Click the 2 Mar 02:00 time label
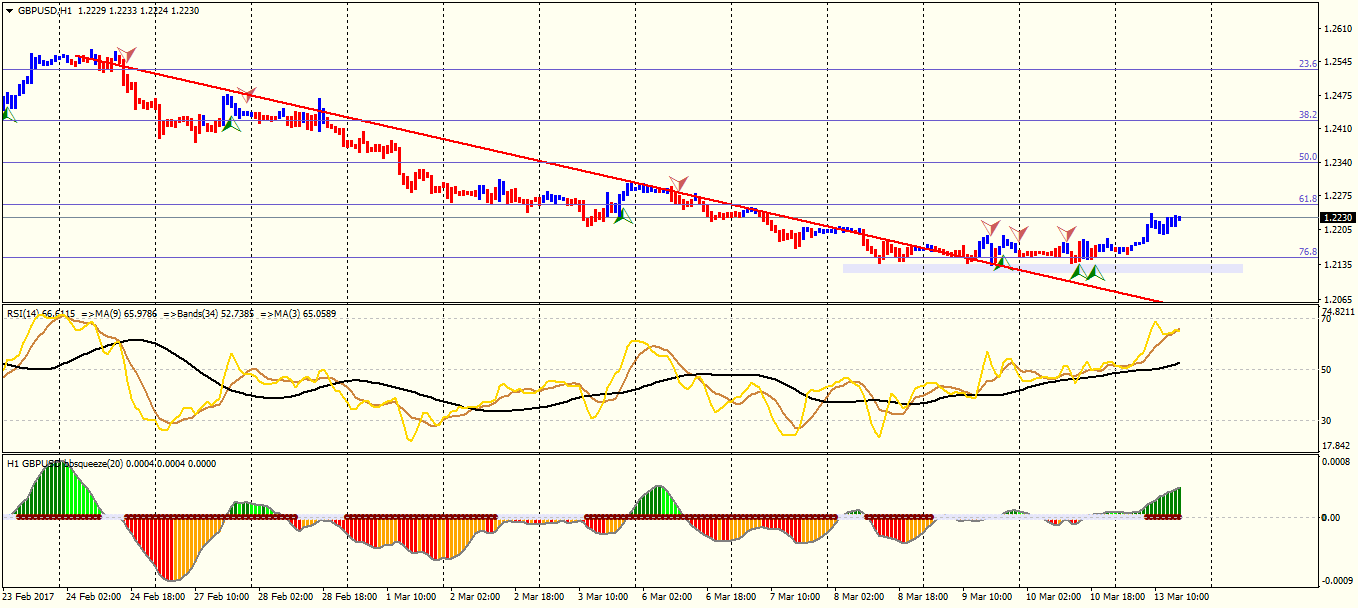Viewport: 1358px width, 608px height. point(476,597)
